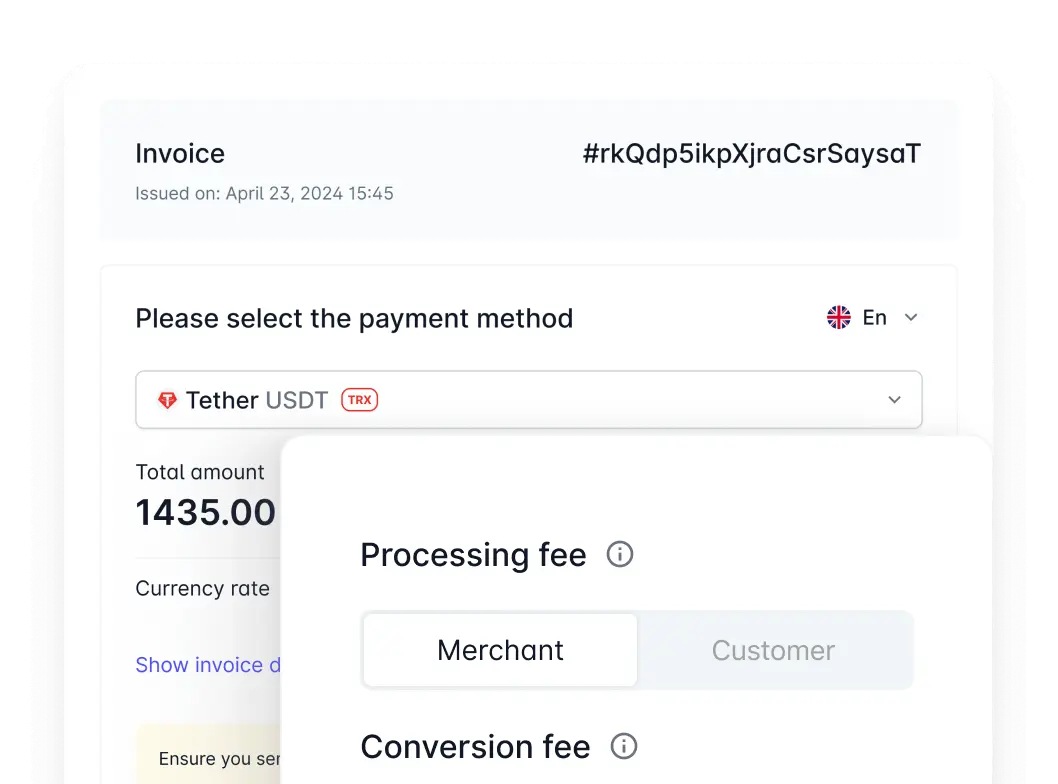Click the Tether USDT currency name
This screenshot has width=1058, height=784.
257,400
